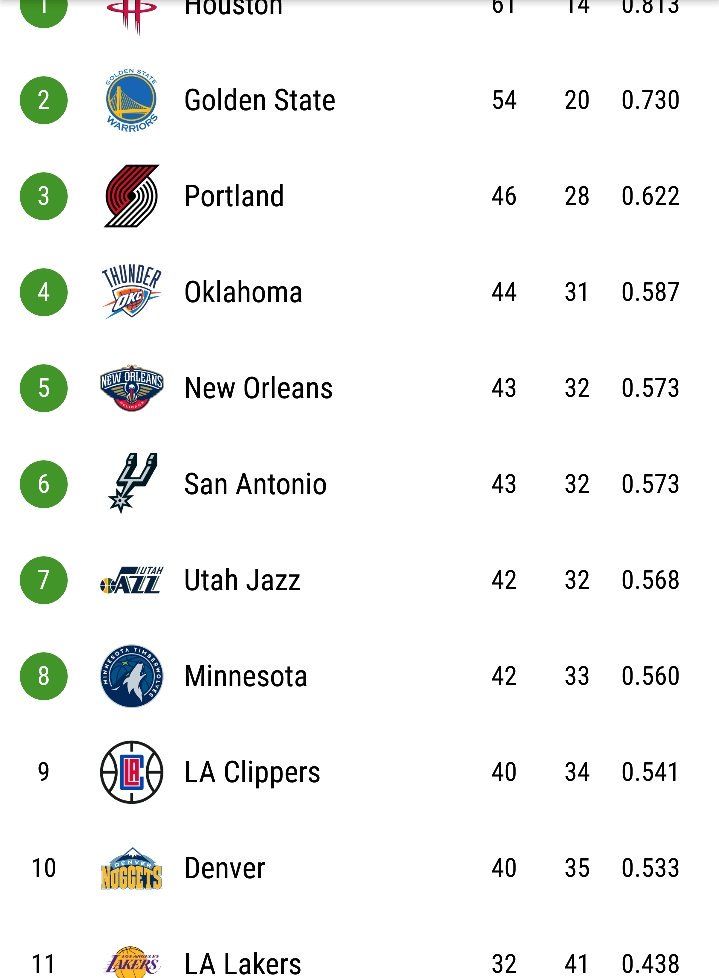Tap the Golden State Warriors logo
The height and width of the screenshot is (978, 719).
click(132, 100)
